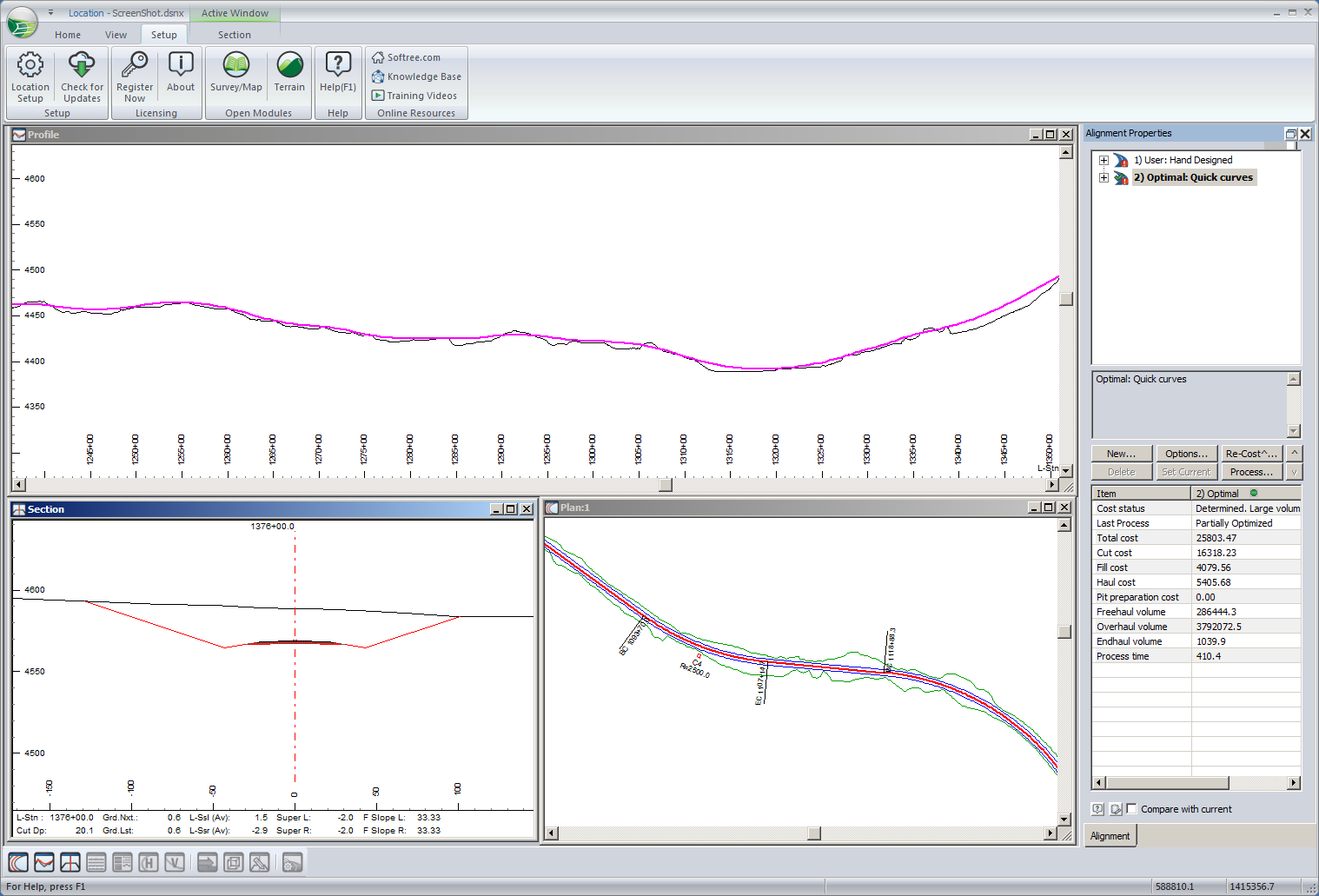Switch to the Section ribbon tab

pos(234,35)
